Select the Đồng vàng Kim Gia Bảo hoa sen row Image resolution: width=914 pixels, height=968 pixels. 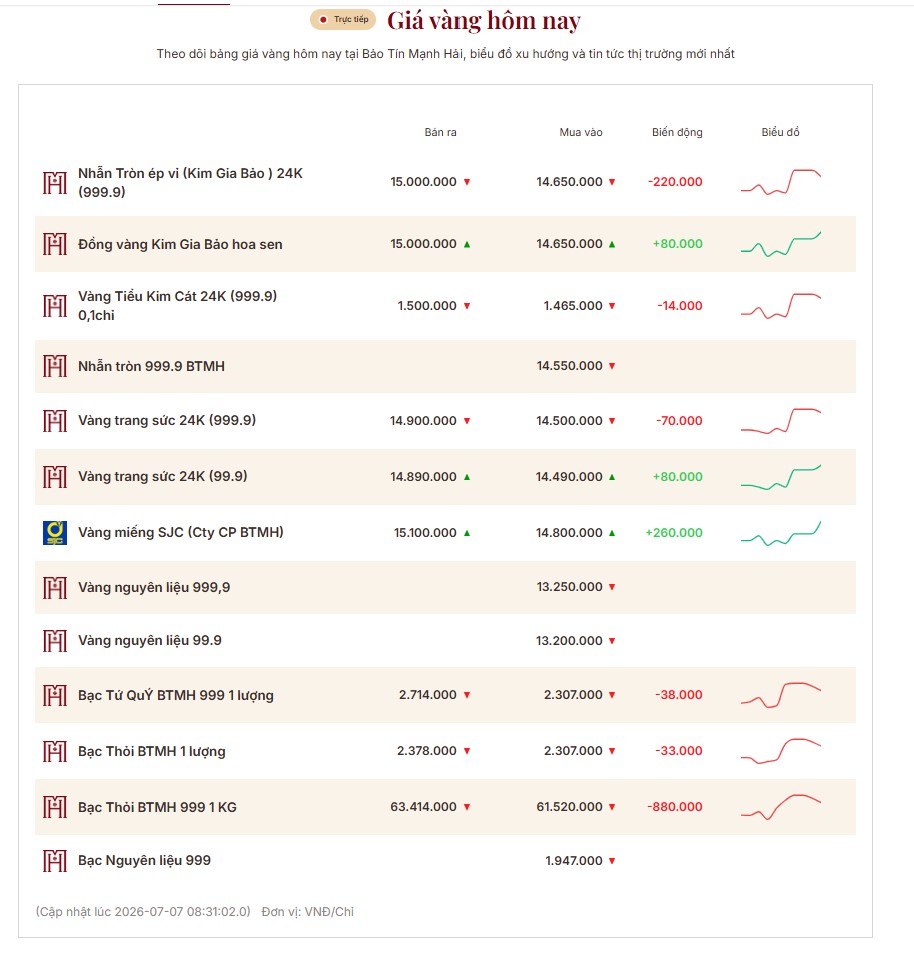[x=445, y=244]
